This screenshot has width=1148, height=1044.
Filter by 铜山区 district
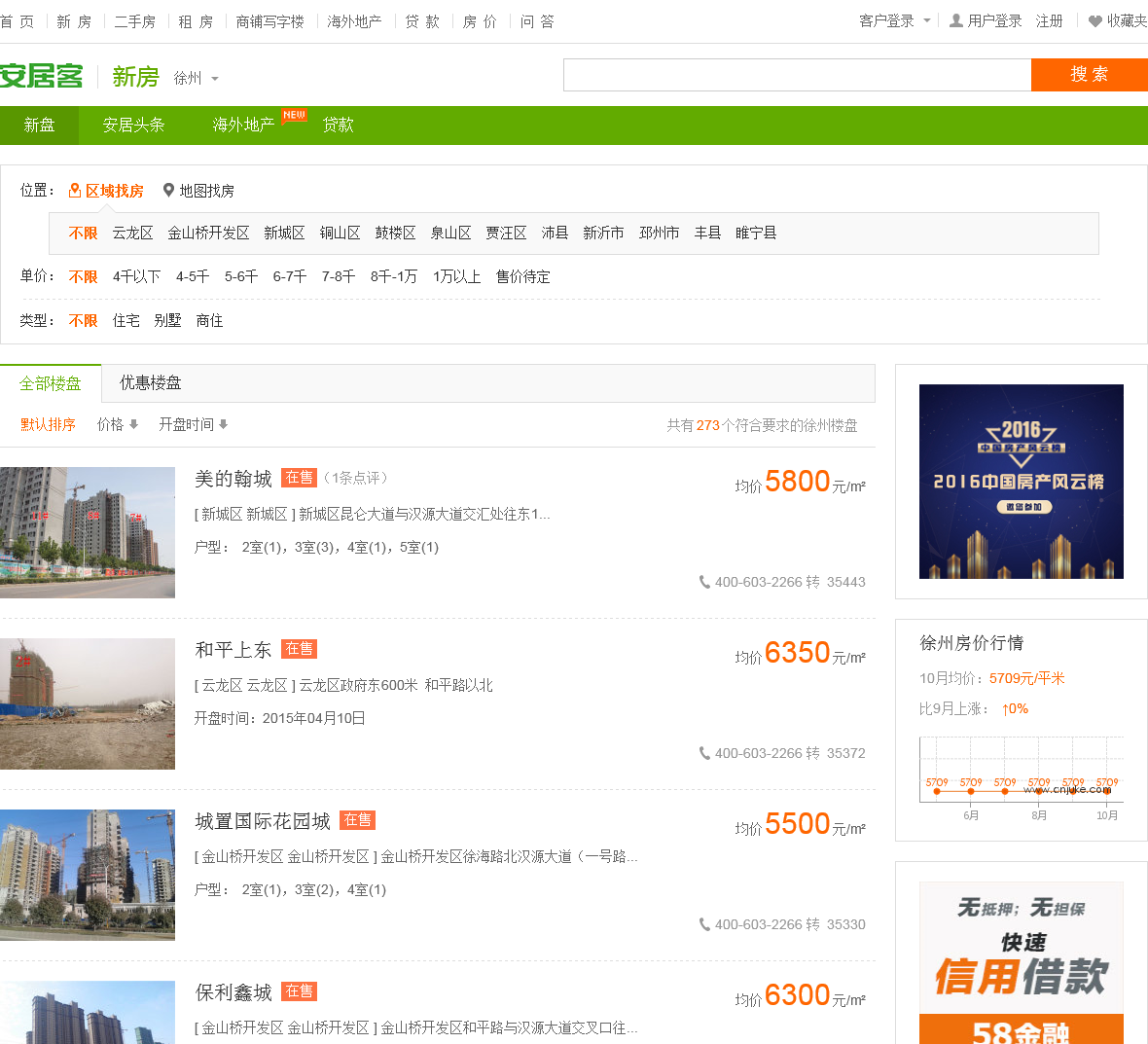(x=340, y=233)
